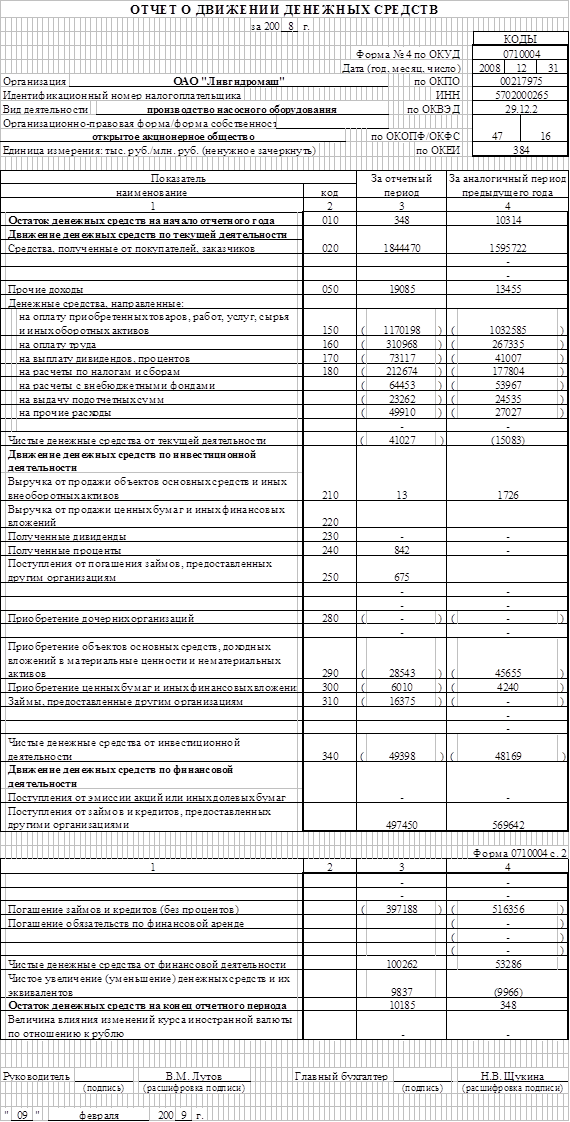Select the activity type производство насосного оборудования
This screenshot has width=570, height=1122.
pos(242,109)
